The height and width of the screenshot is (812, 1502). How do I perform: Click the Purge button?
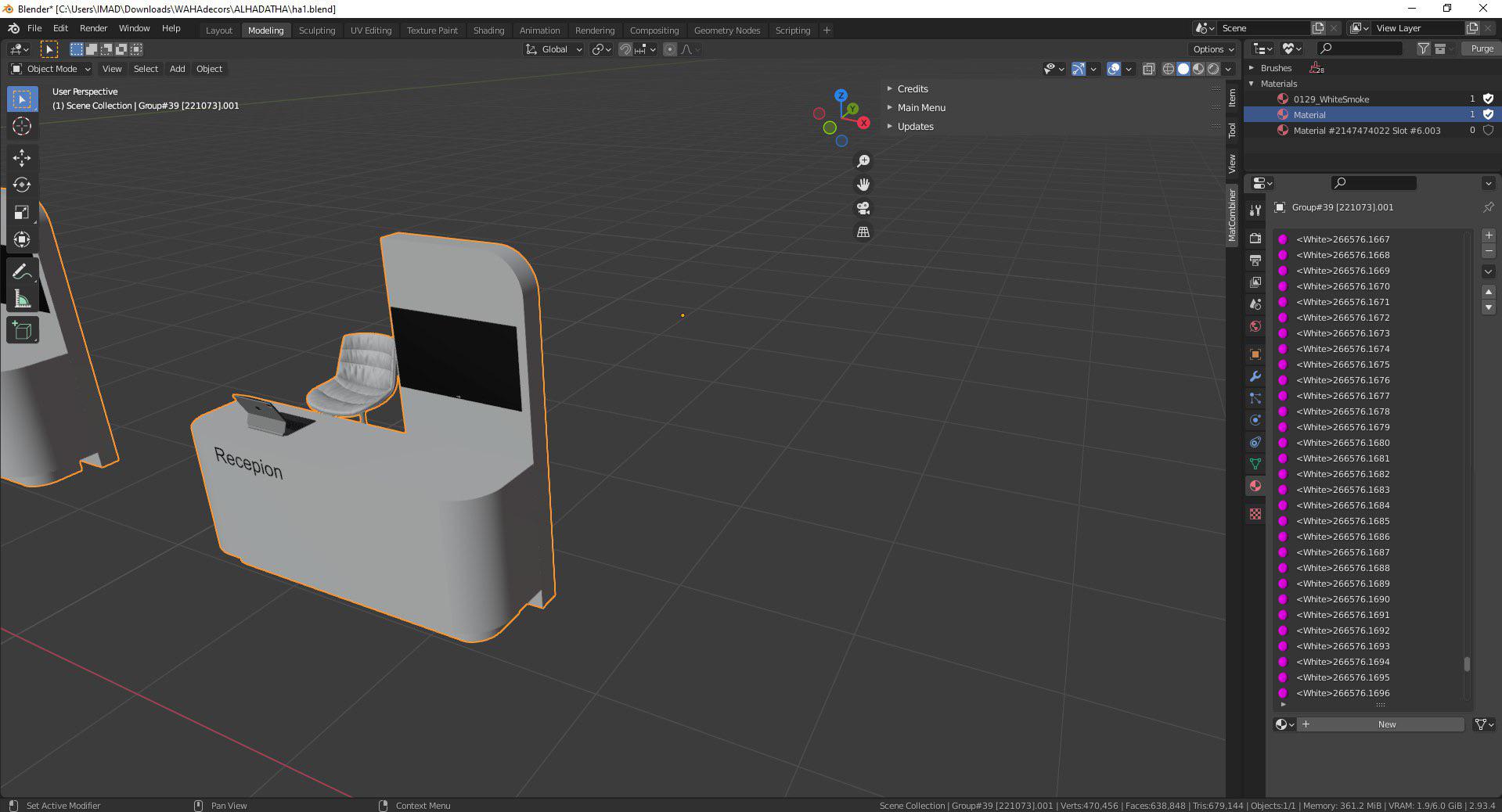pos(1479,48)
